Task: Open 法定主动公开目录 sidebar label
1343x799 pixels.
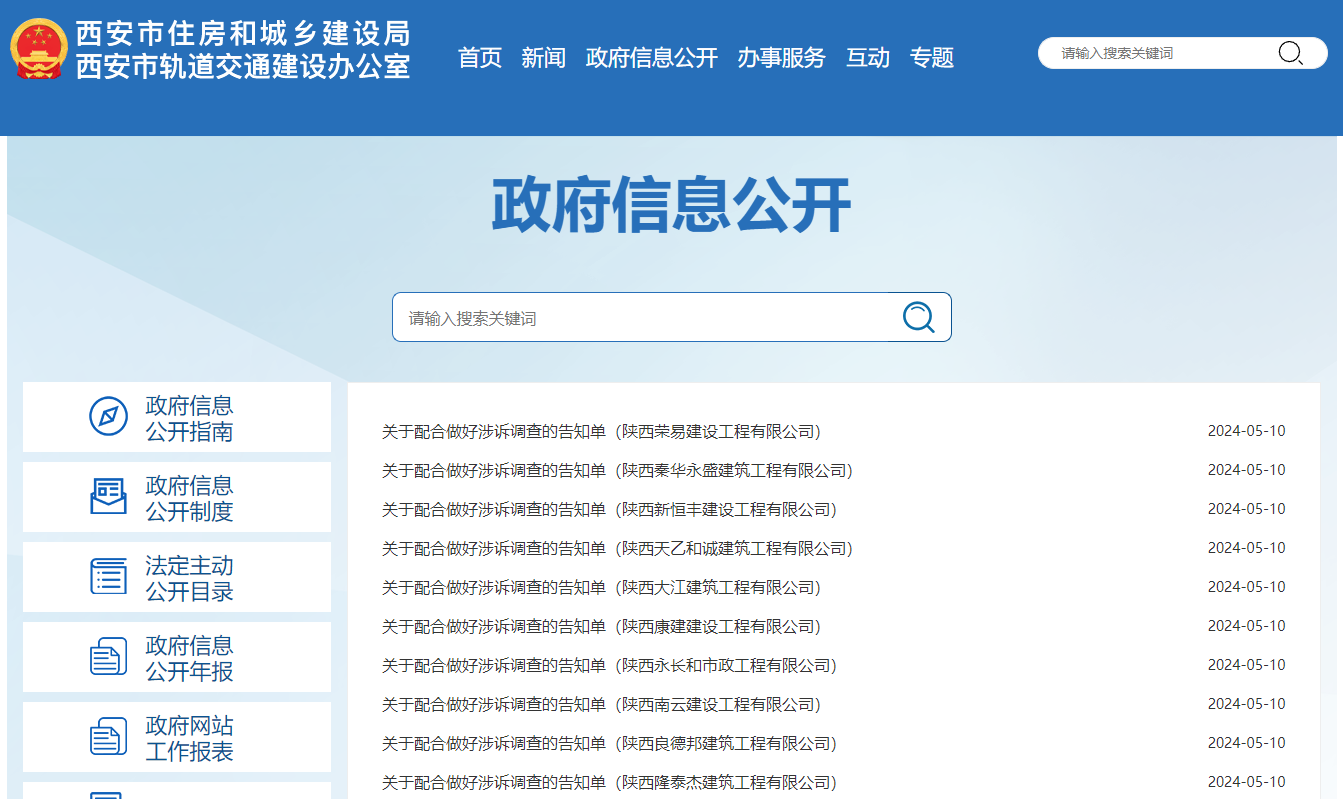Action: click(x=189, y=578)
